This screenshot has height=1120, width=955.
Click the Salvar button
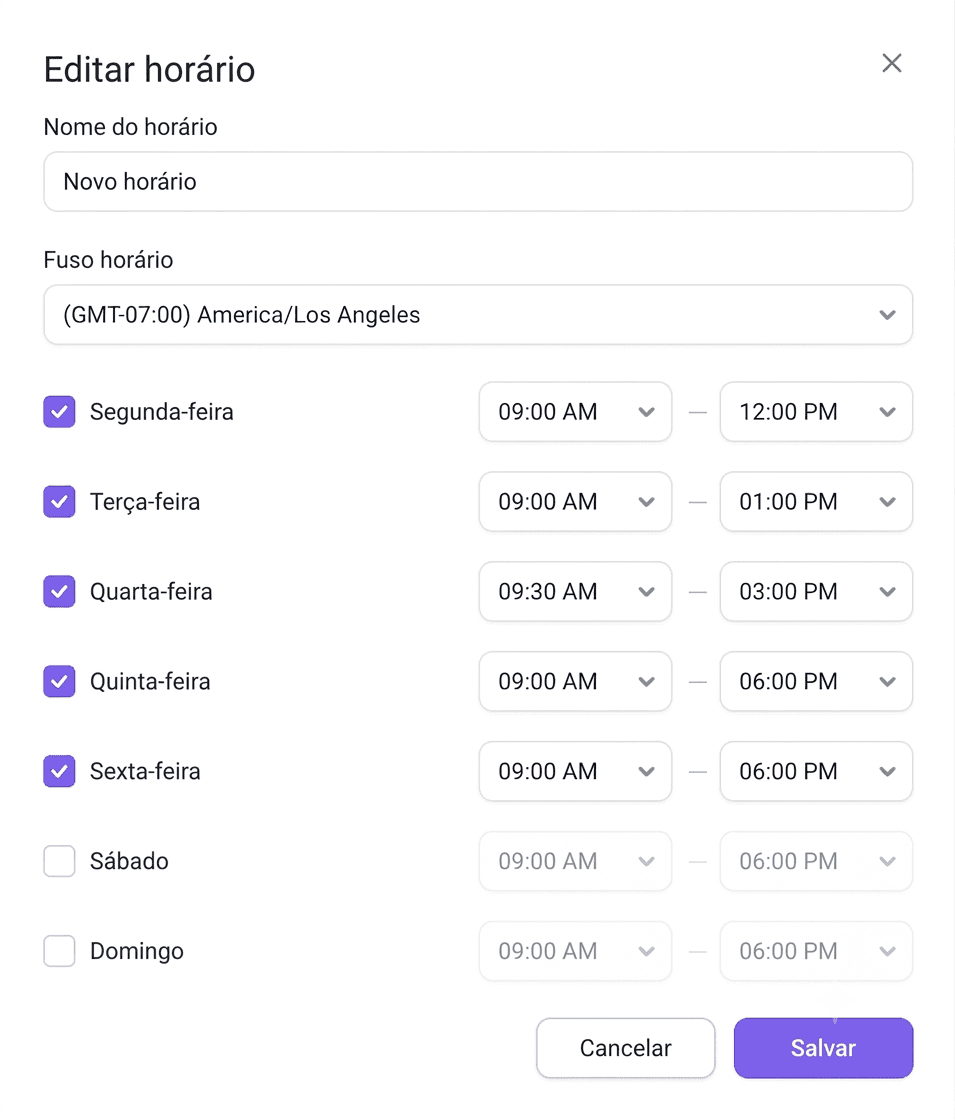[824, 1048]
